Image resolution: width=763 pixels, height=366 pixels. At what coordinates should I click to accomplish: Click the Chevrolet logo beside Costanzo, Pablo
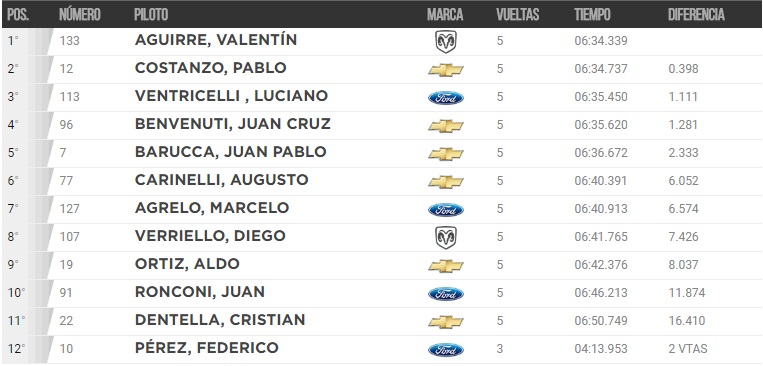click(446, 70)
